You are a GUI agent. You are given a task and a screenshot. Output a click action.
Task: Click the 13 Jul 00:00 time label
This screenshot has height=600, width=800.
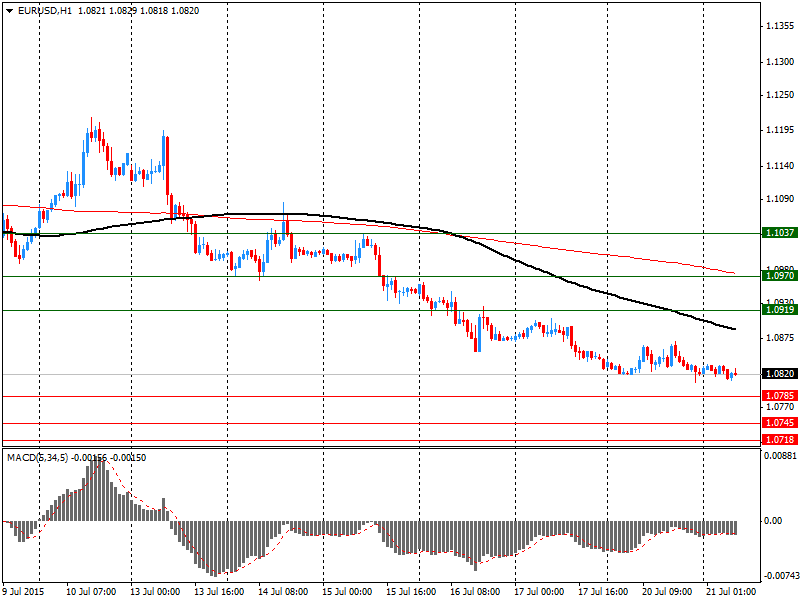(x=155, y=592)
